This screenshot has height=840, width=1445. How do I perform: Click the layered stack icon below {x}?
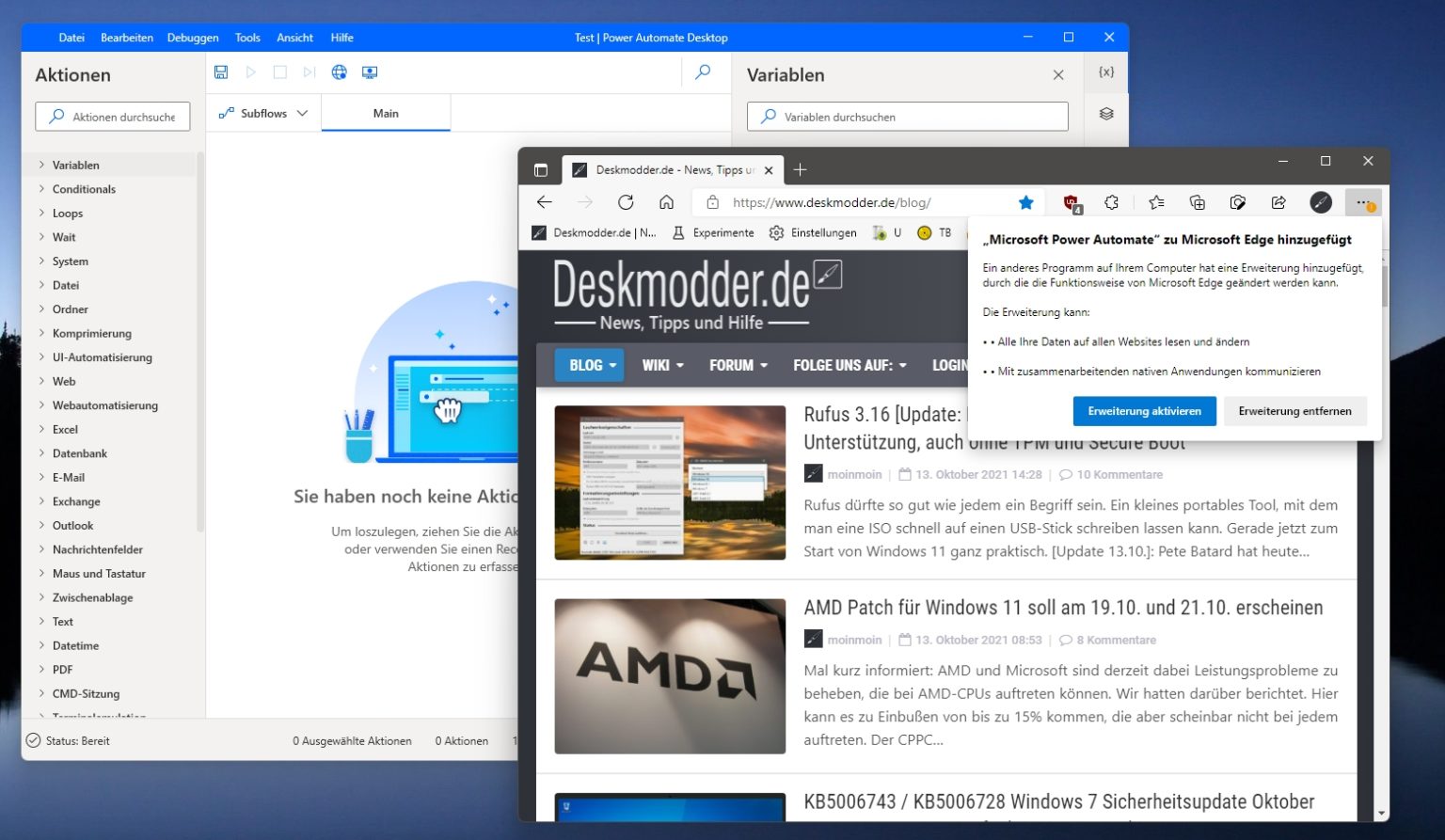1105,114
